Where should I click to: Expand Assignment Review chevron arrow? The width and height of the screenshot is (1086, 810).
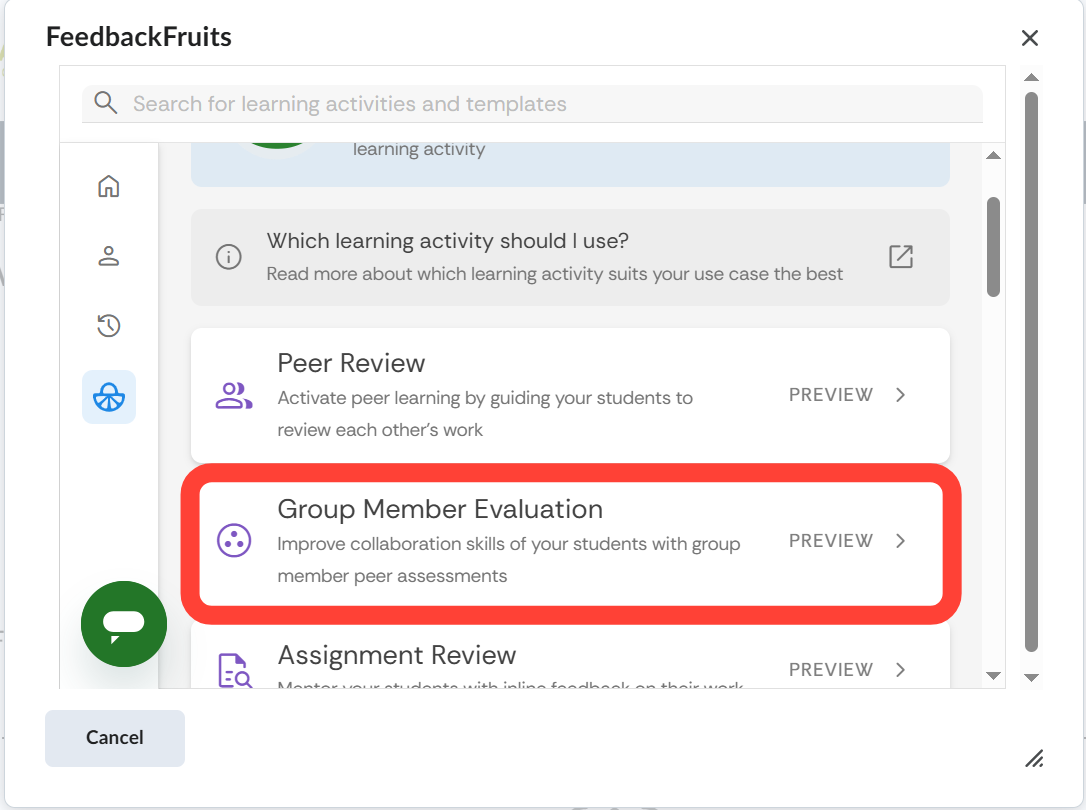901,670
